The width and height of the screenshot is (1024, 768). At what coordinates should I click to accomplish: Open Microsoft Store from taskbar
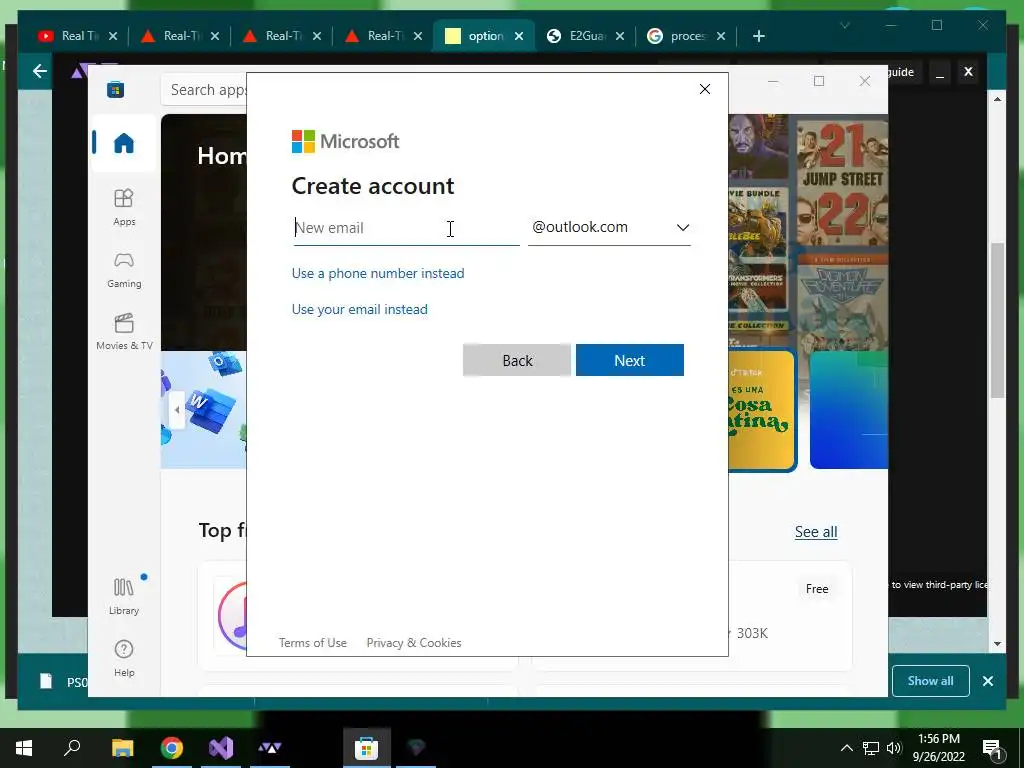pyautogui.click(x=366, y=748)
